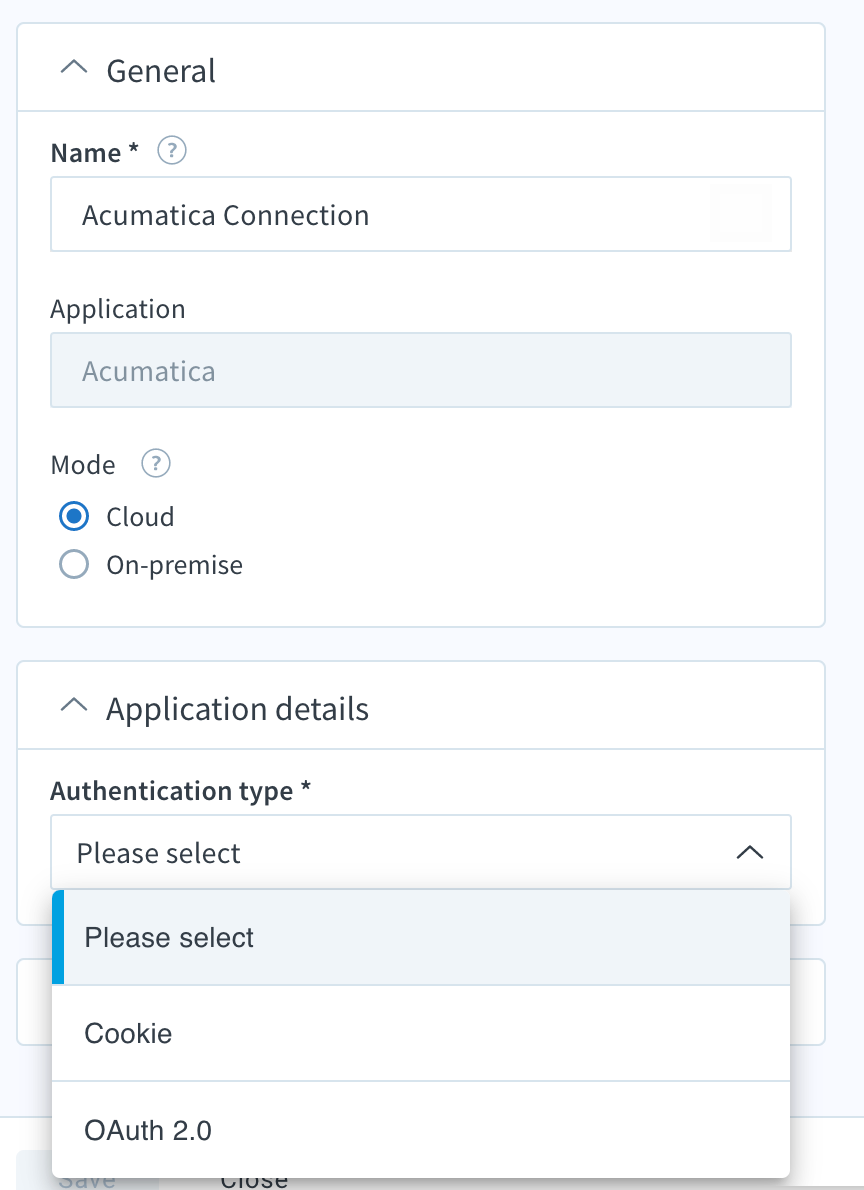The width and height of the screenshot is (864, 1190).
Task: Click the Authentication type label
Action: pyautogui.click(x=181, y=791)
